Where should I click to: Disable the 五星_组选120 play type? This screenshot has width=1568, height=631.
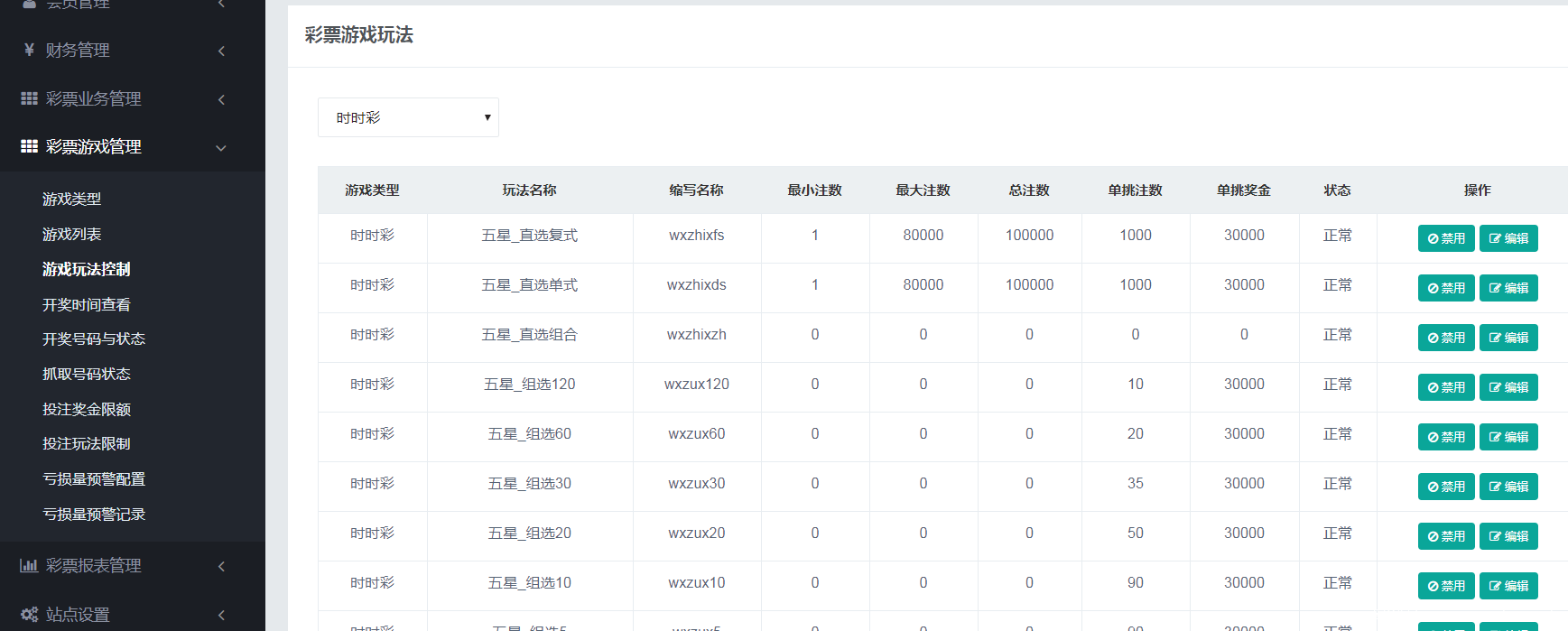point(1445,387)
